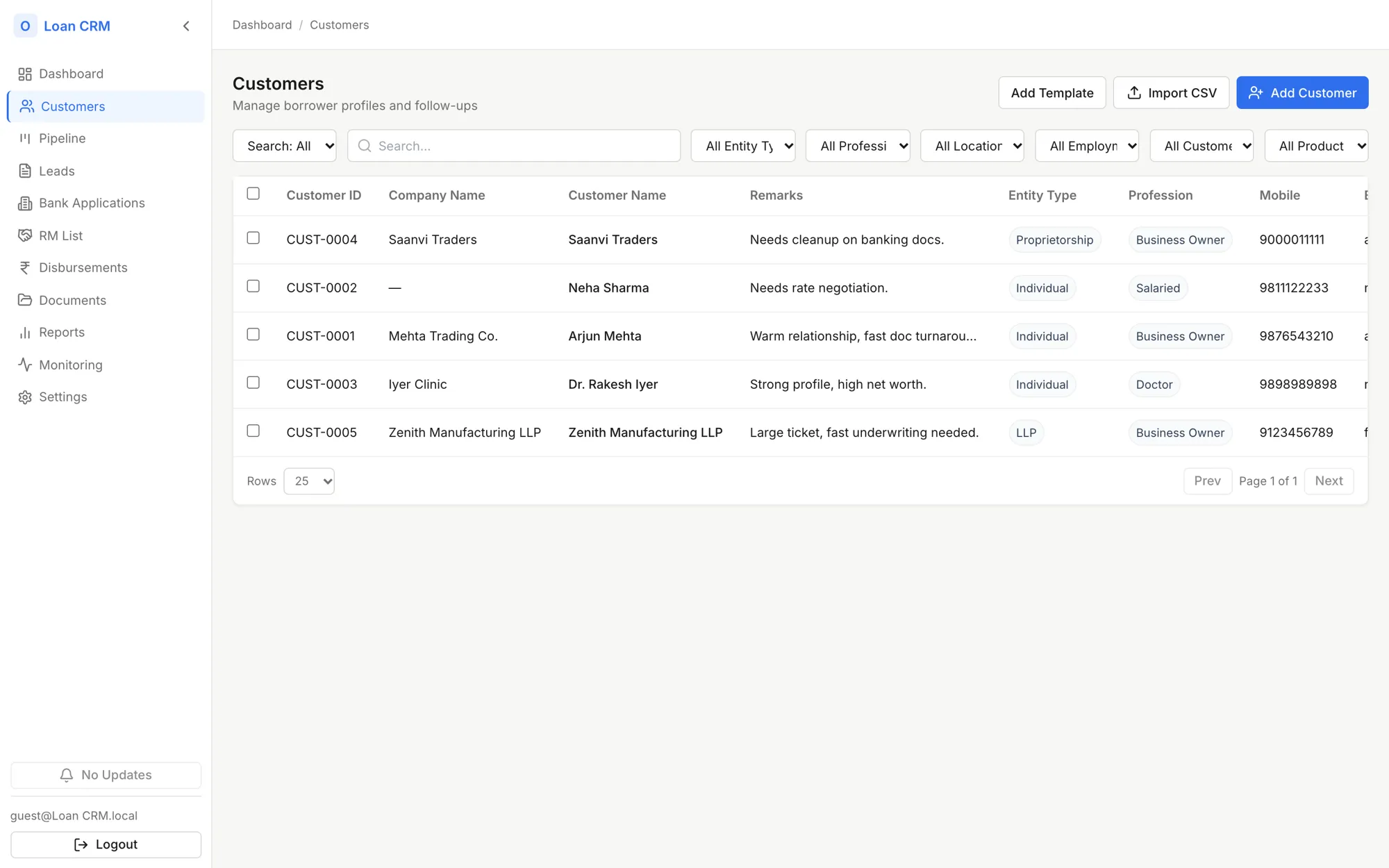Screen dimensions: 1389x868
Task: Click the Customers people icon in sidebar
Action: [x=27, y=106]
